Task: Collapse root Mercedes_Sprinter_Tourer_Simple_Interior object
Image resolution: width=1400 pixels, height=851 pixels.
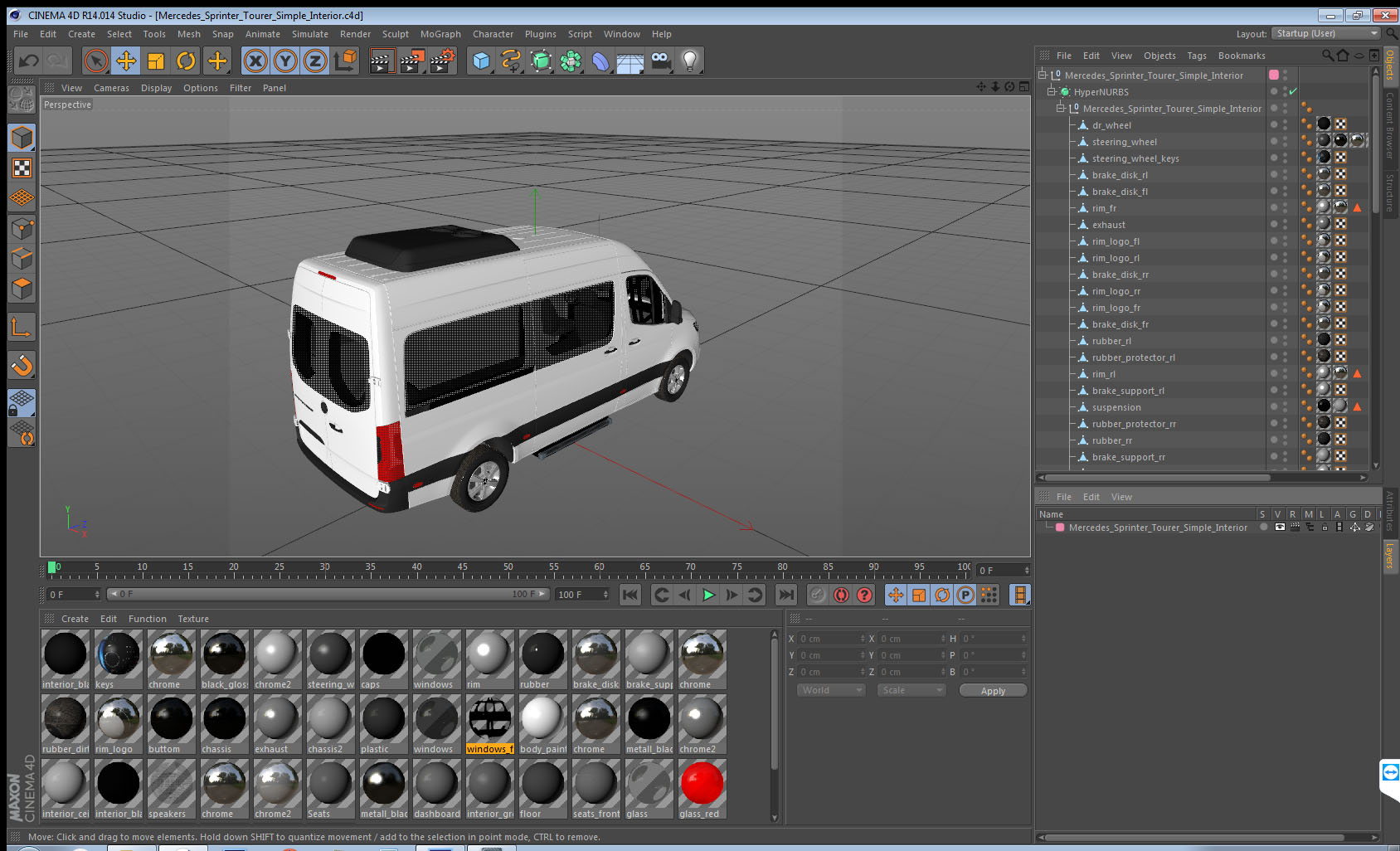Action: [x=1043, y=75]
